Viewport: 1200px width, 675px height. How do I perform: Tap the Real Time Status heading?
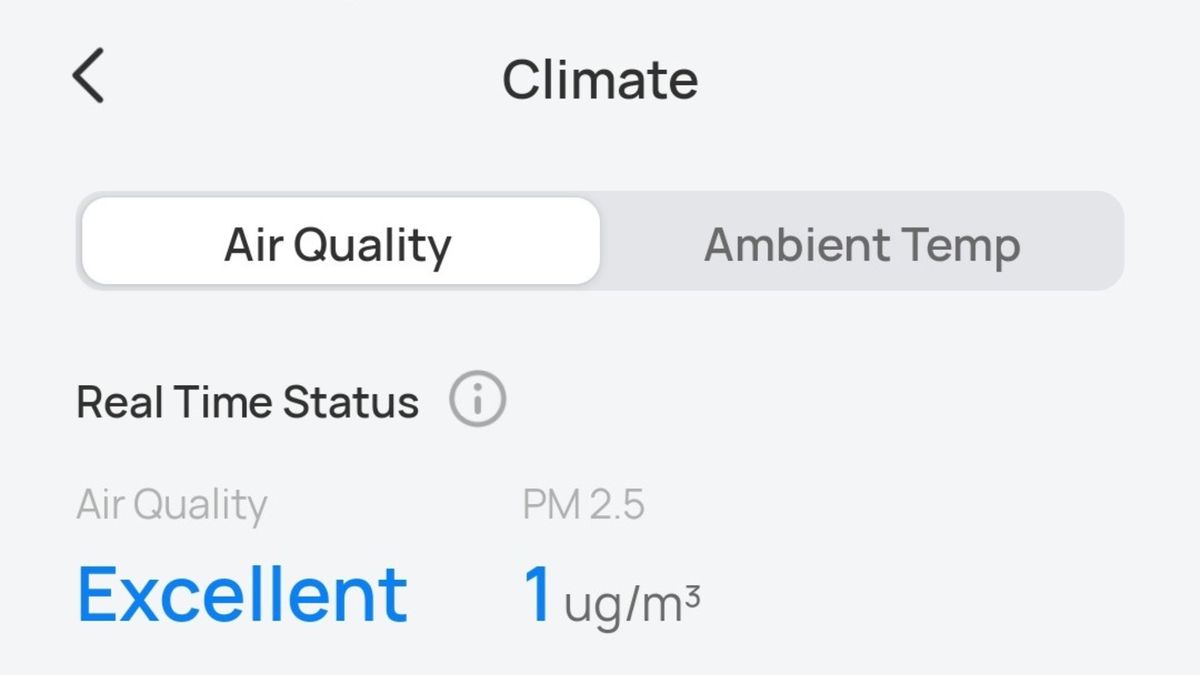click(x=248, y=402)
